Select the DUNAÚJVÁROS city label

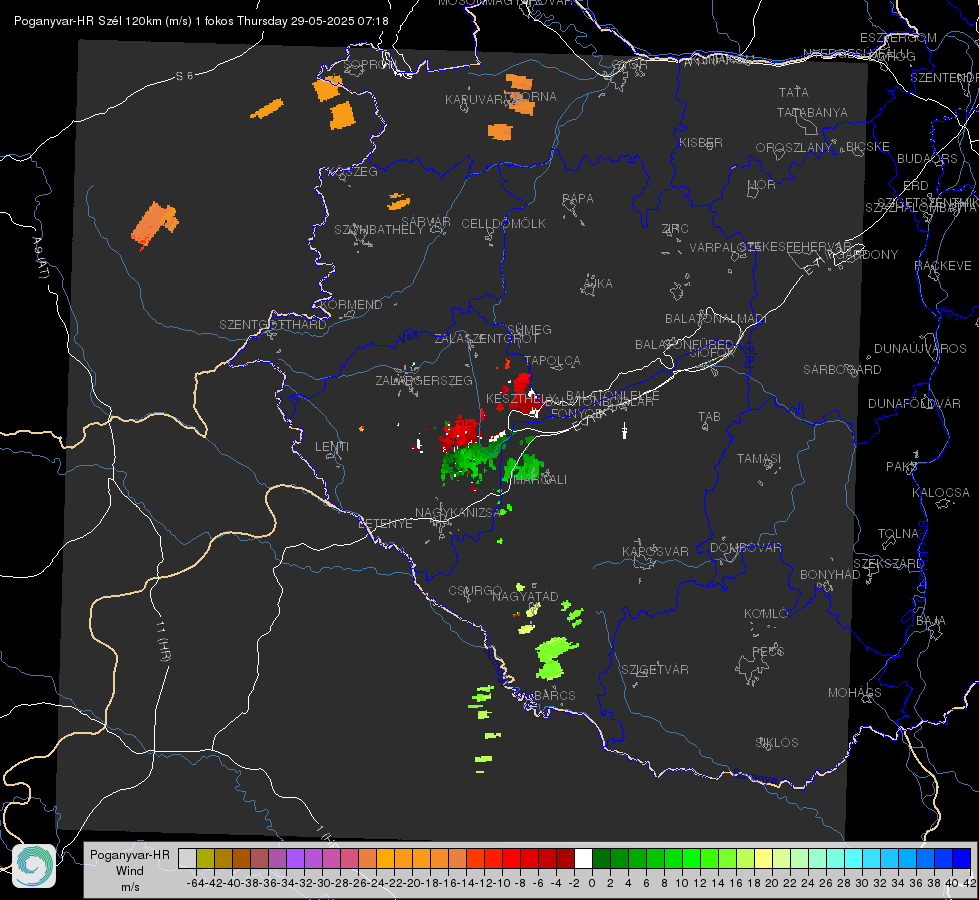coord(920,349)
